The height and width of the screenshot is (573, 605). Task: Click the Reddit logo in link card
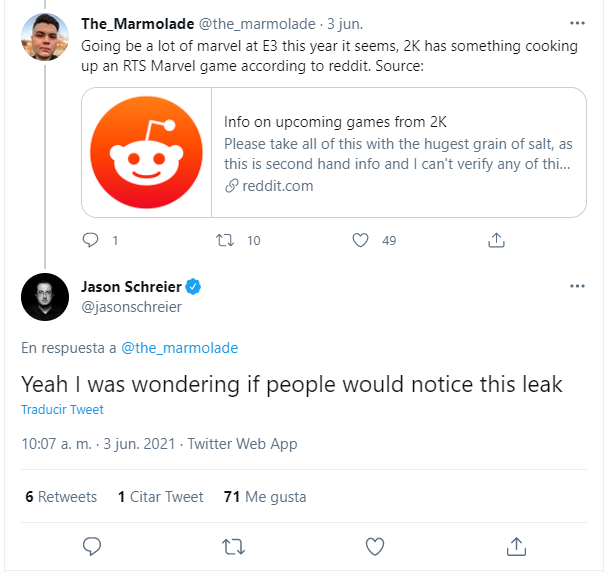tap(147, 152)
